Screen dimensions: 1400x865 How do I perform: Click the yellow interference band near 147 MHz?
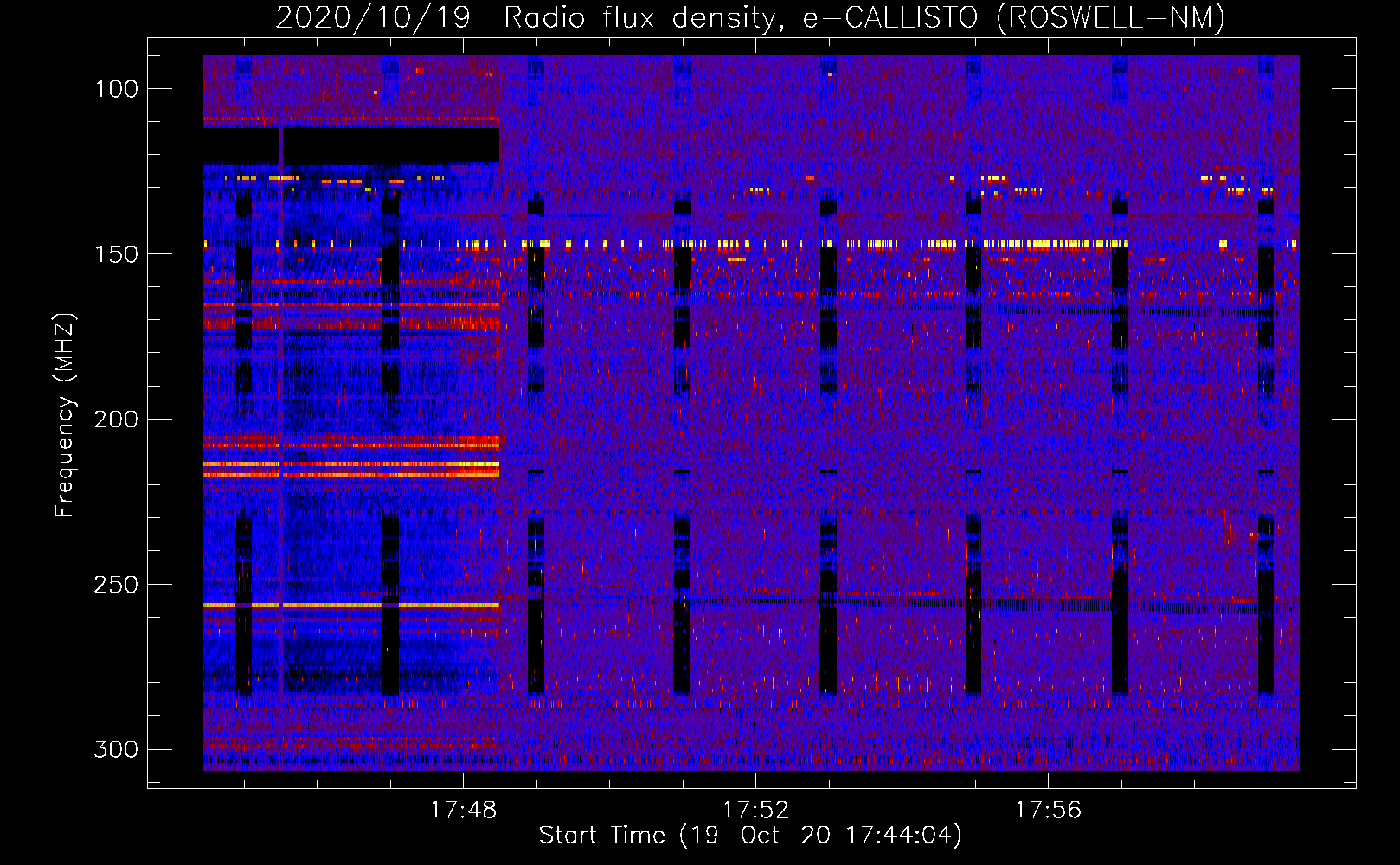click(750, 244)
